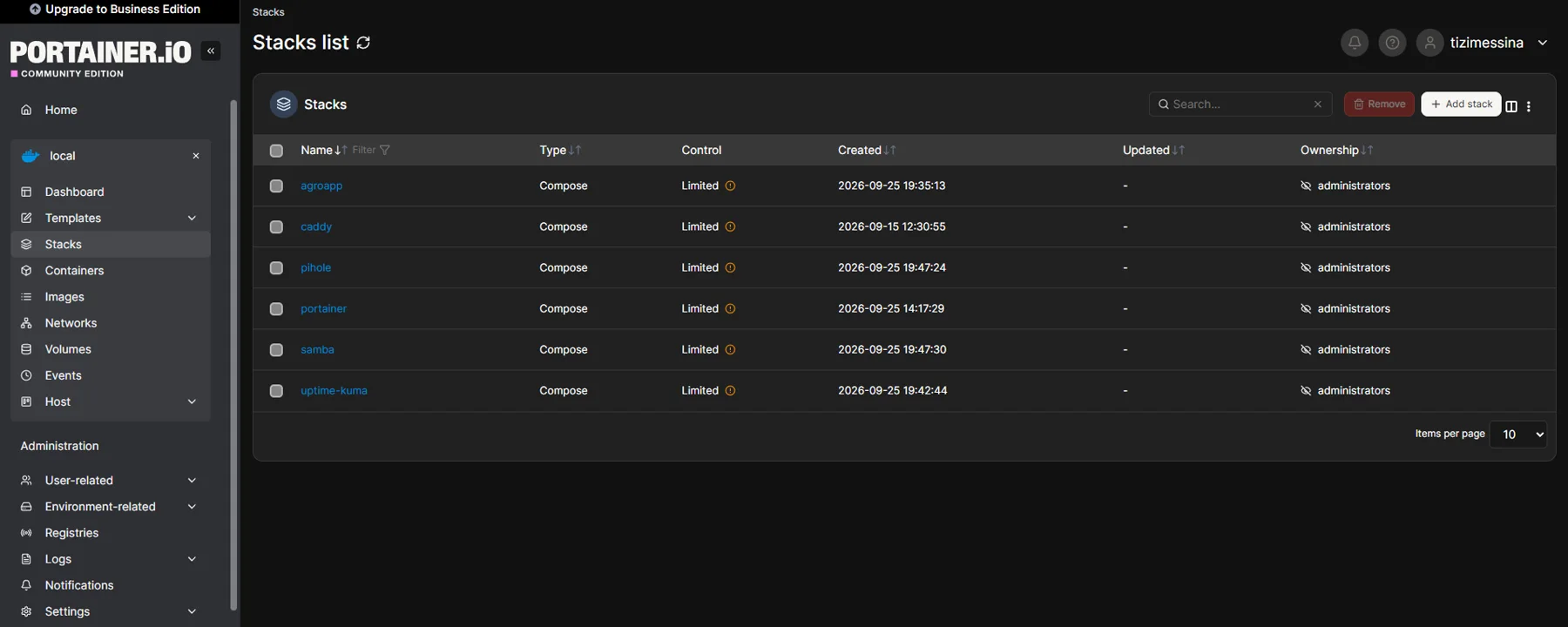Check the uptime-kuma stack checkbox
Viewport: 1568px width, 627px height.
[x=276, y=391]
